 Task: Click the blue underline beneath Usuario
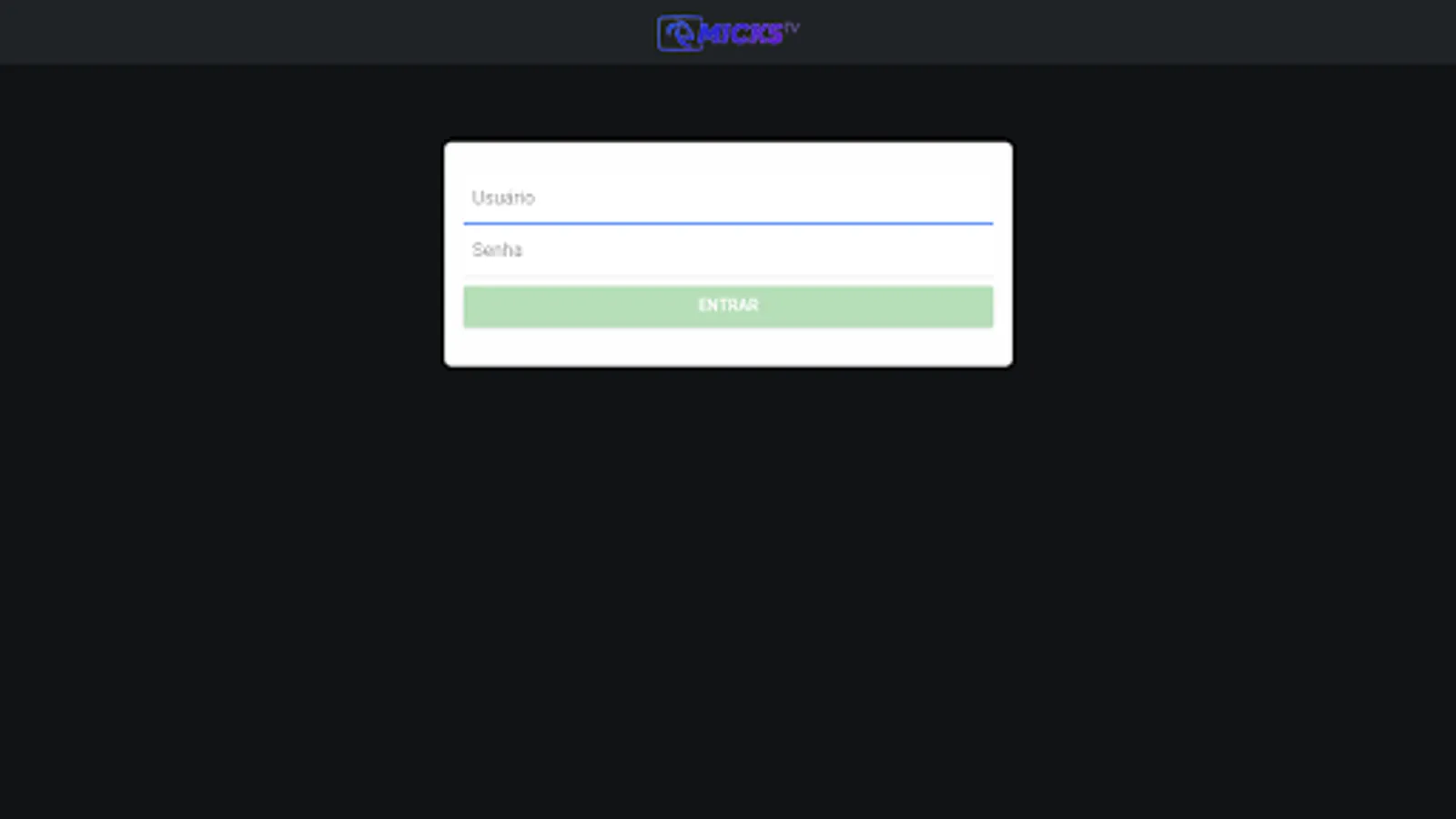pyautogui.click(x=728, y=222)
